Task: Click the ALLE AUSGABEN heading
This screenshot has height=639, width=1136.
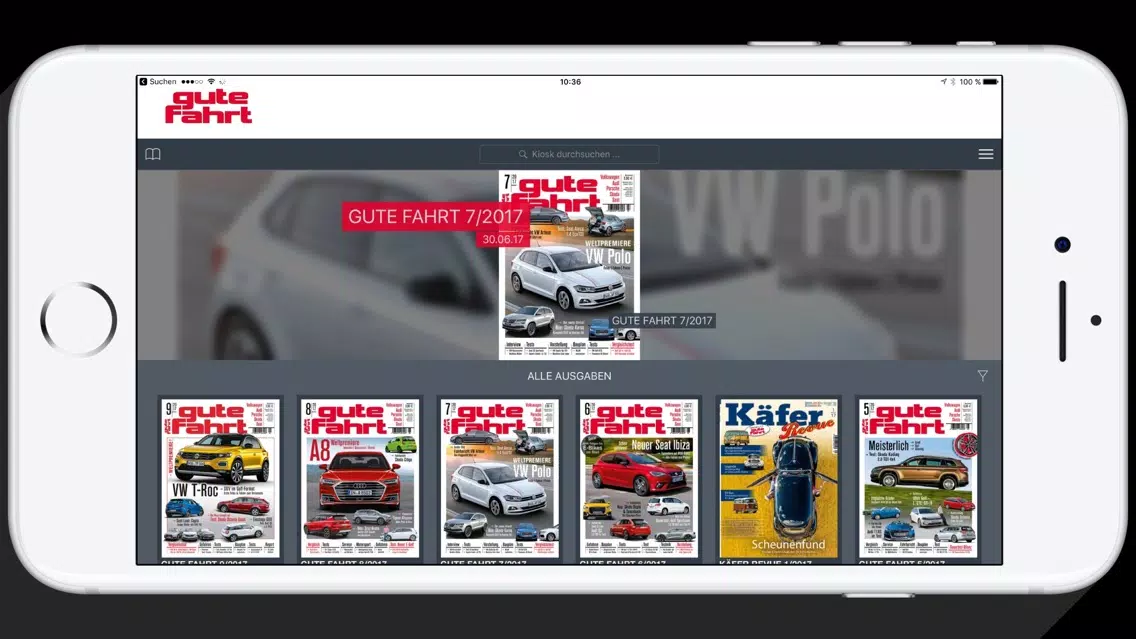Action: click(569, 376)
